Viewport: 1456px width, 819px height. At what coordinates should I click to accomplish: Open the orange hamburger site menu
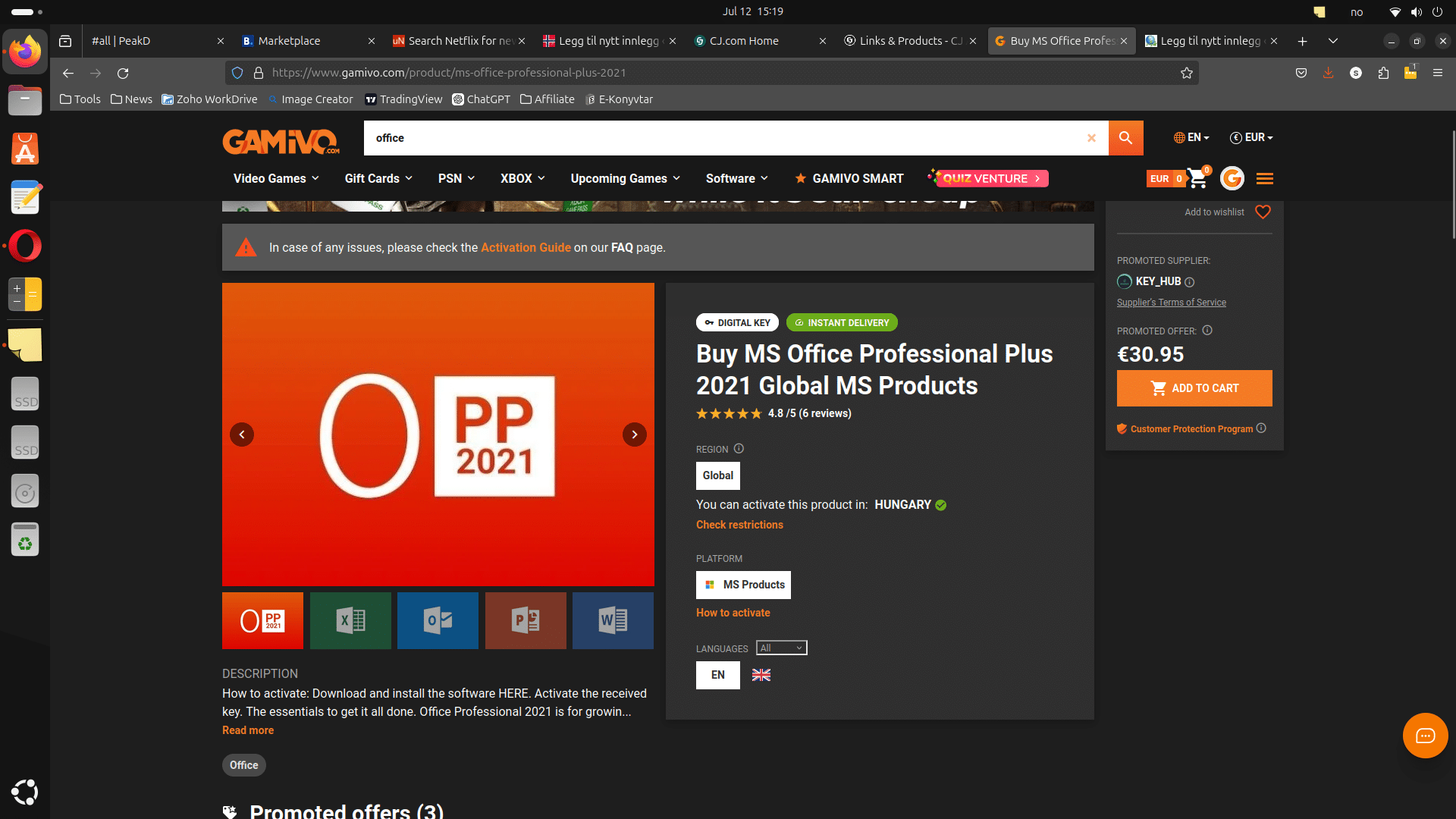(x=1265, y=179)
